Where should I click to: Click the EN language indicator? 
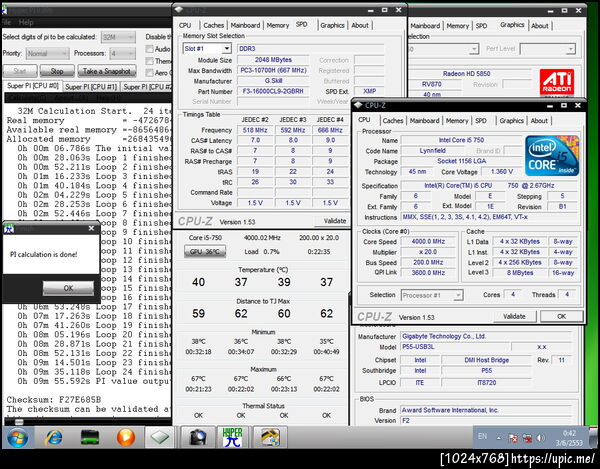pos(483,436)
